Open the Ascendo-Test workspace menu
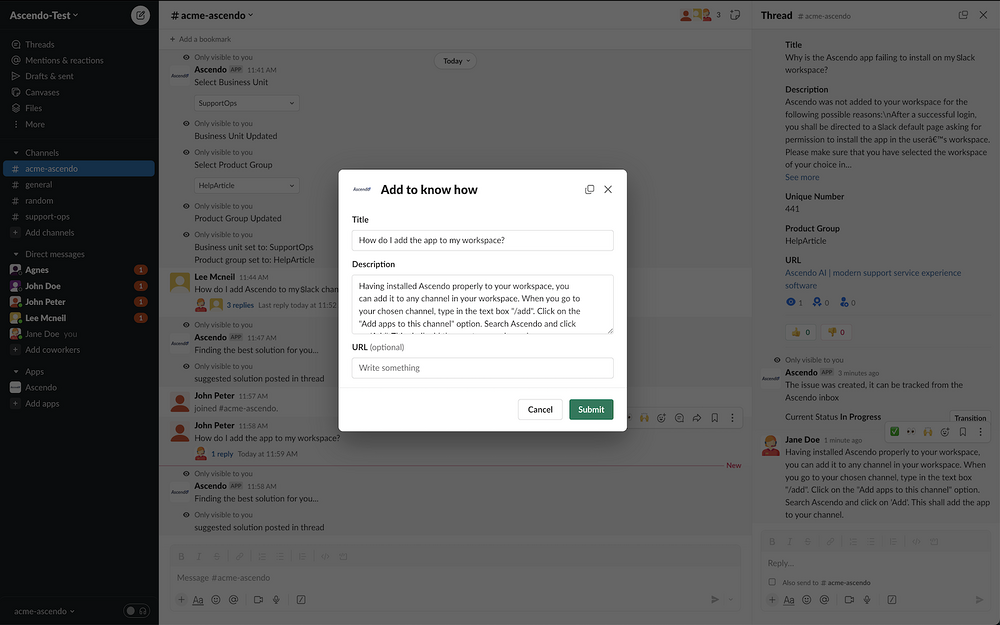 [43, 15]
